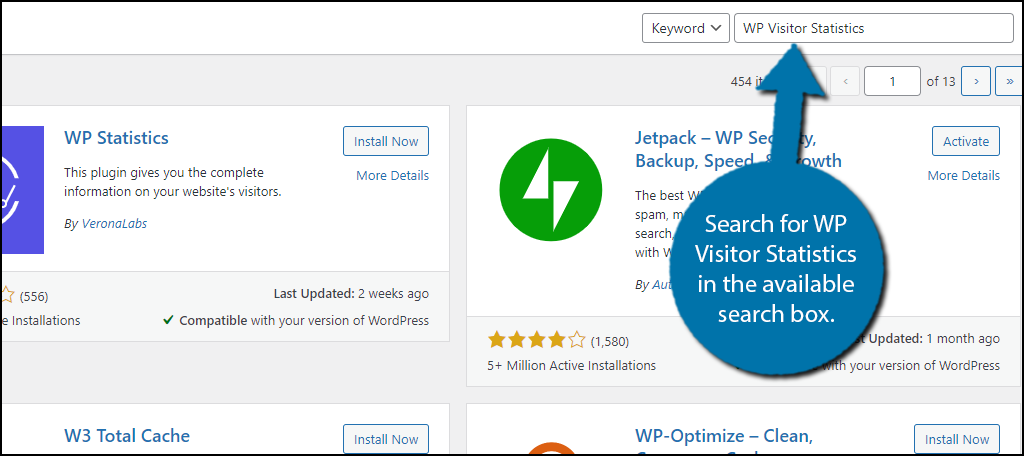1024x456 pixels.
Task: Open the W3 Total Cache title link
Action: (x=127, y=436)
